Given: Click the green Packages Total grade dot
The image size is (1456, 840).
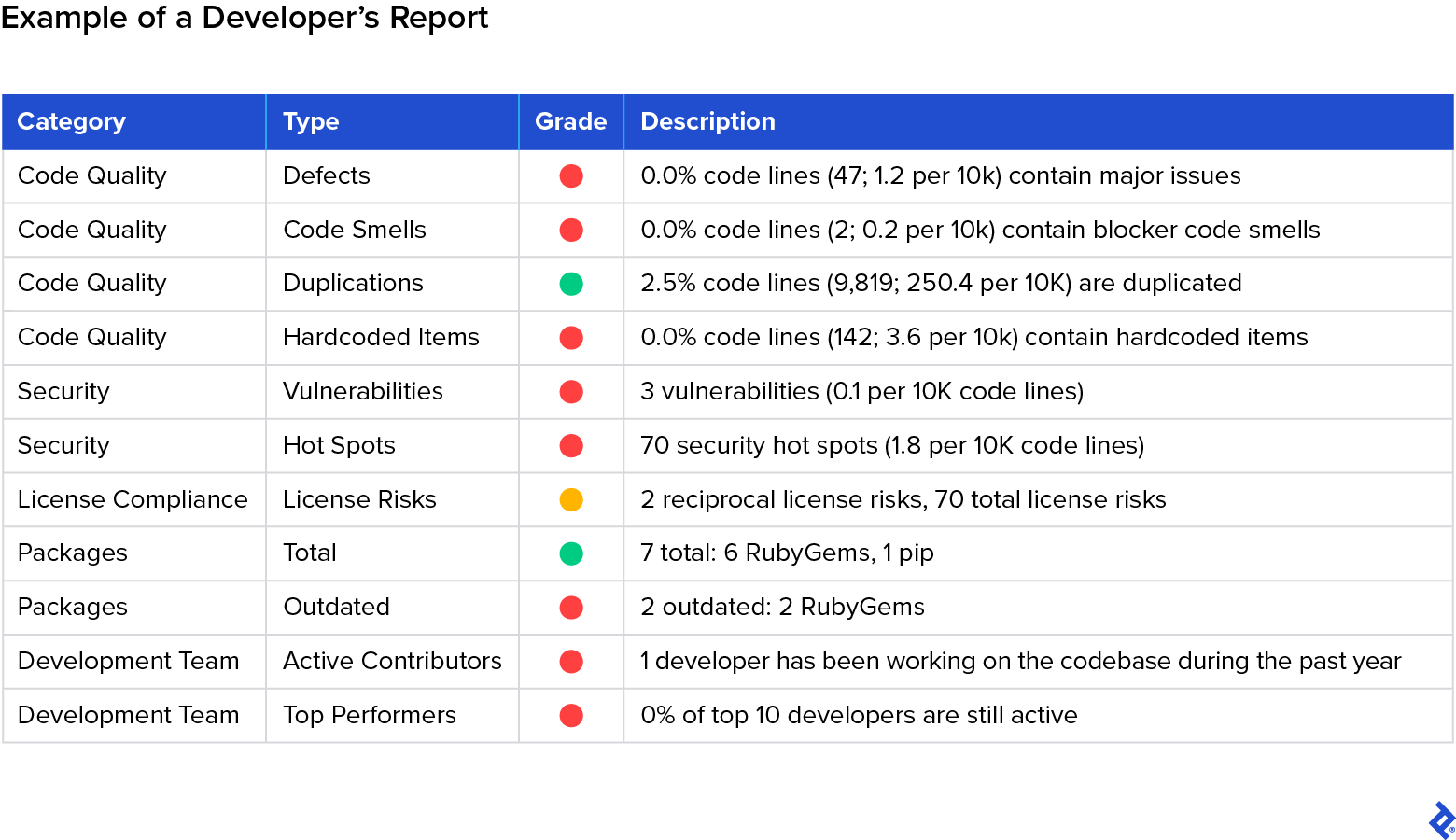Looking at the screenshot, I should click(x=570, y=553).
